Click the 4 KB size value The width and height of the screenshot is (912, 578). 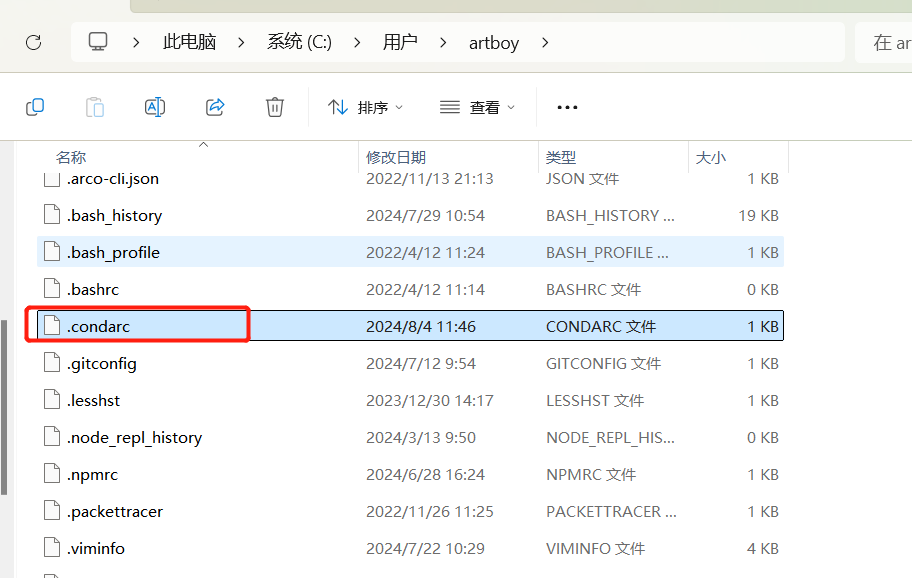(763, 548)
